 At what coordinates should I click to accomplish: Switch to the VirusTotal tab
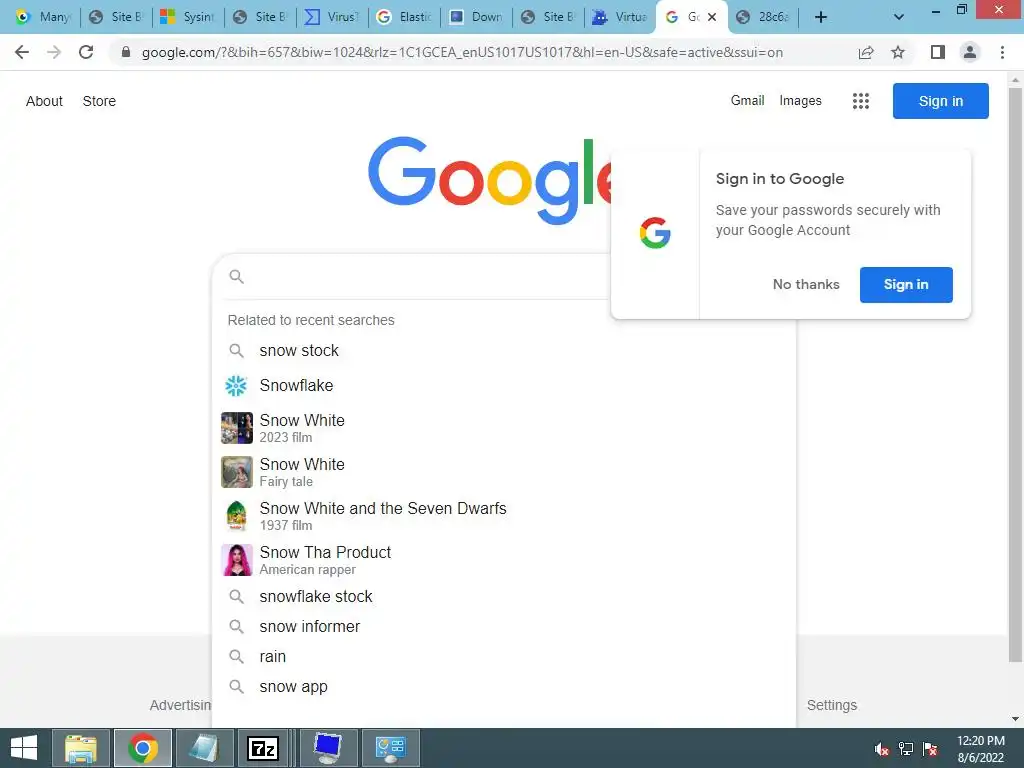332,17
